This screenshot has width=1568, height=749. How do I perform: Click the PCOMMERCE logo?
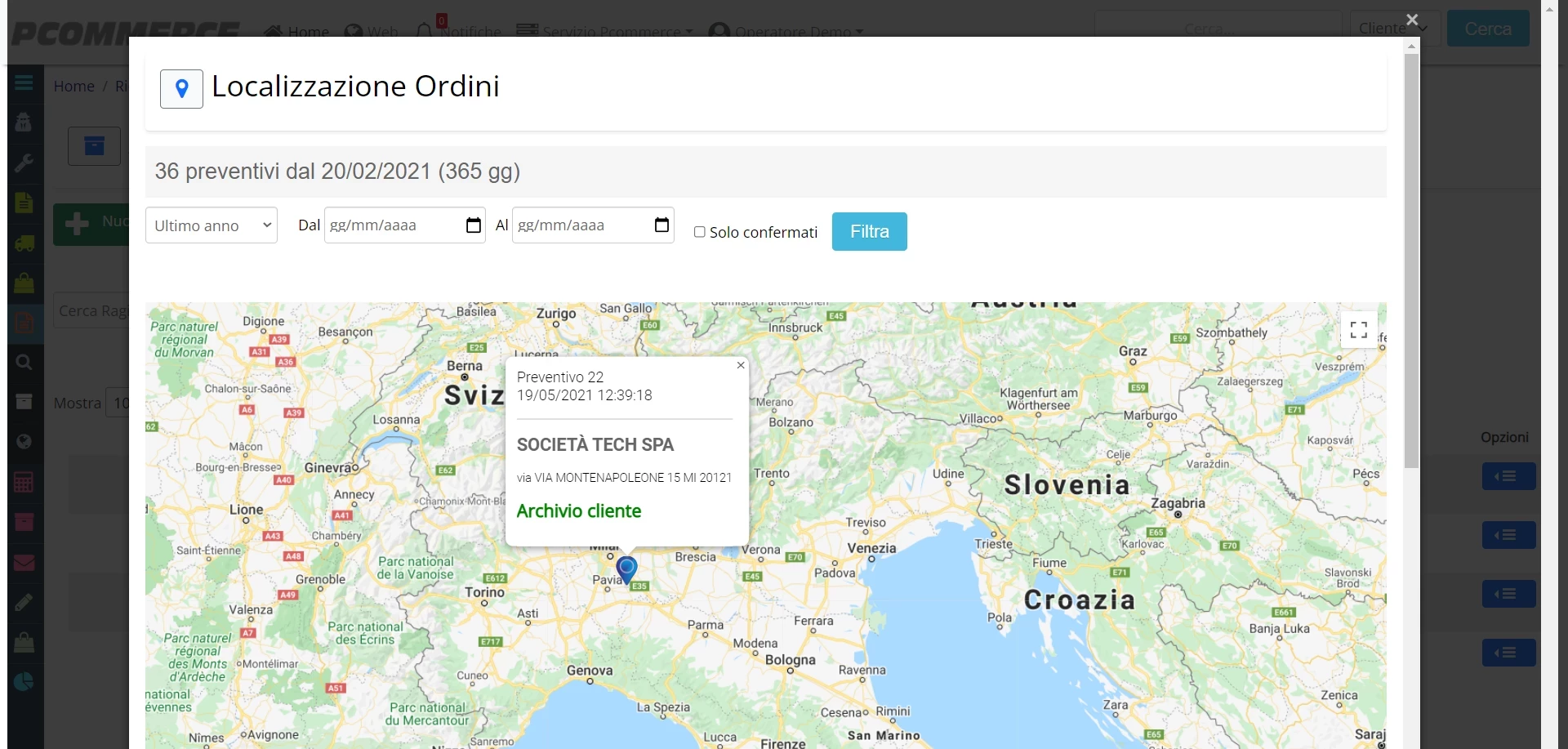tap(126, 33)
